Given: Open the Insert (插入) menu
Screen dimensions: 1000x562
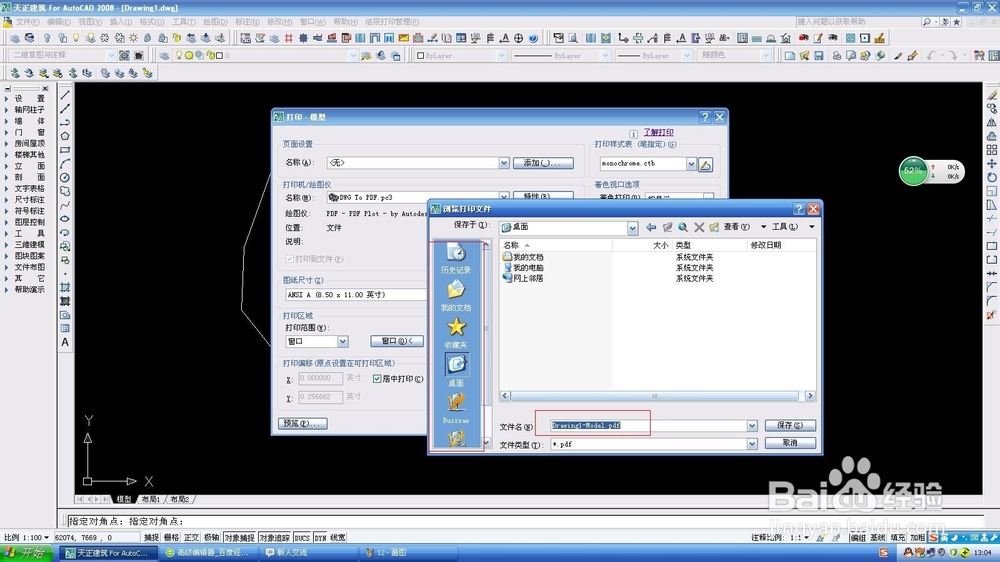Looking at the screenshot, I should pyautogui.click(x=121, y=22).
